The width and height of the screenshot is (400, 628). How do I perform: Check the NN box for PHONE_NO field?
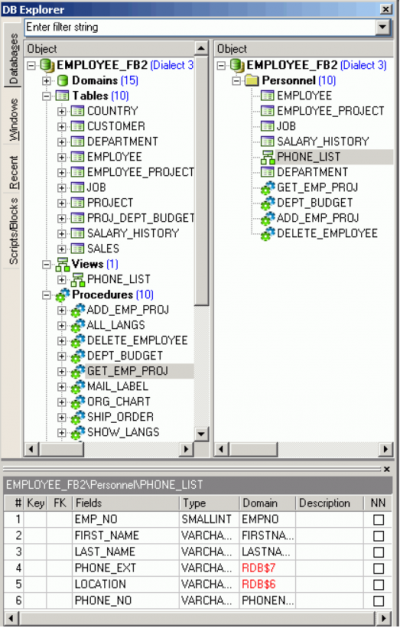click(378, 601)
